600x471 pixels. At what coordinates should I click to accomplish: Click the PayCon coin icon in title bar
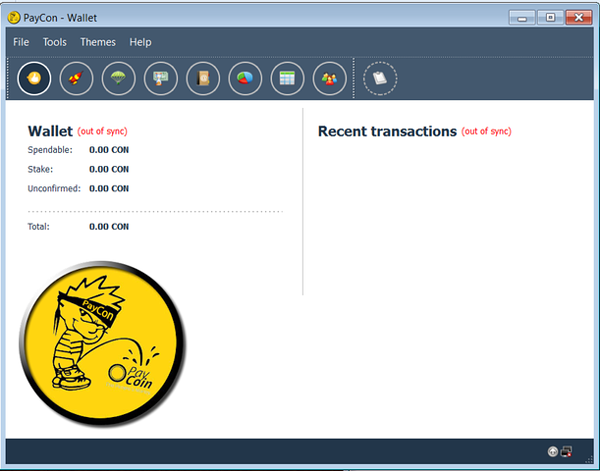[14, 18]
